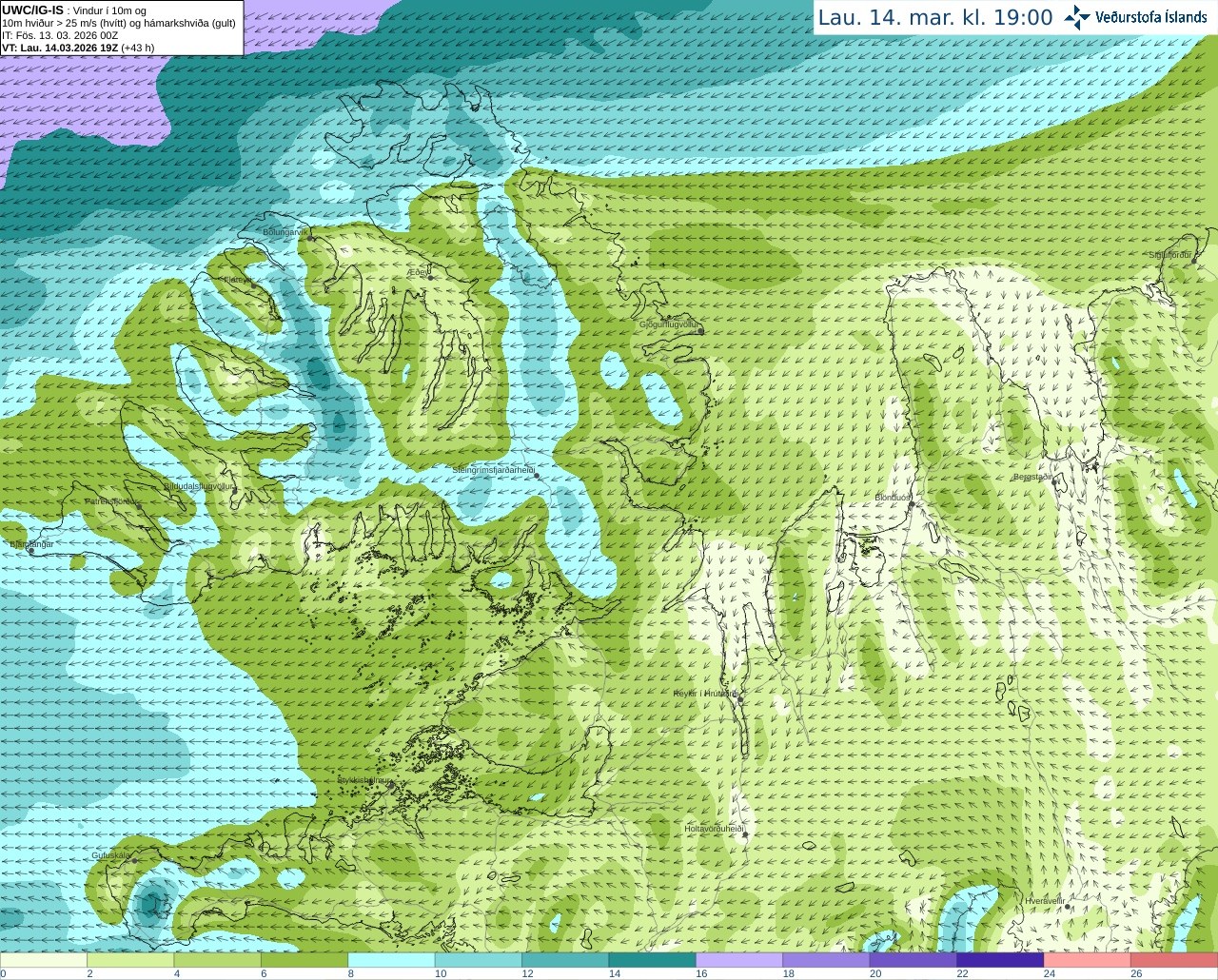The width and height of the screenshot is (1218, 980).
Task: Click the 4–6 m/s green legend swatch
Action: (218, 960)
